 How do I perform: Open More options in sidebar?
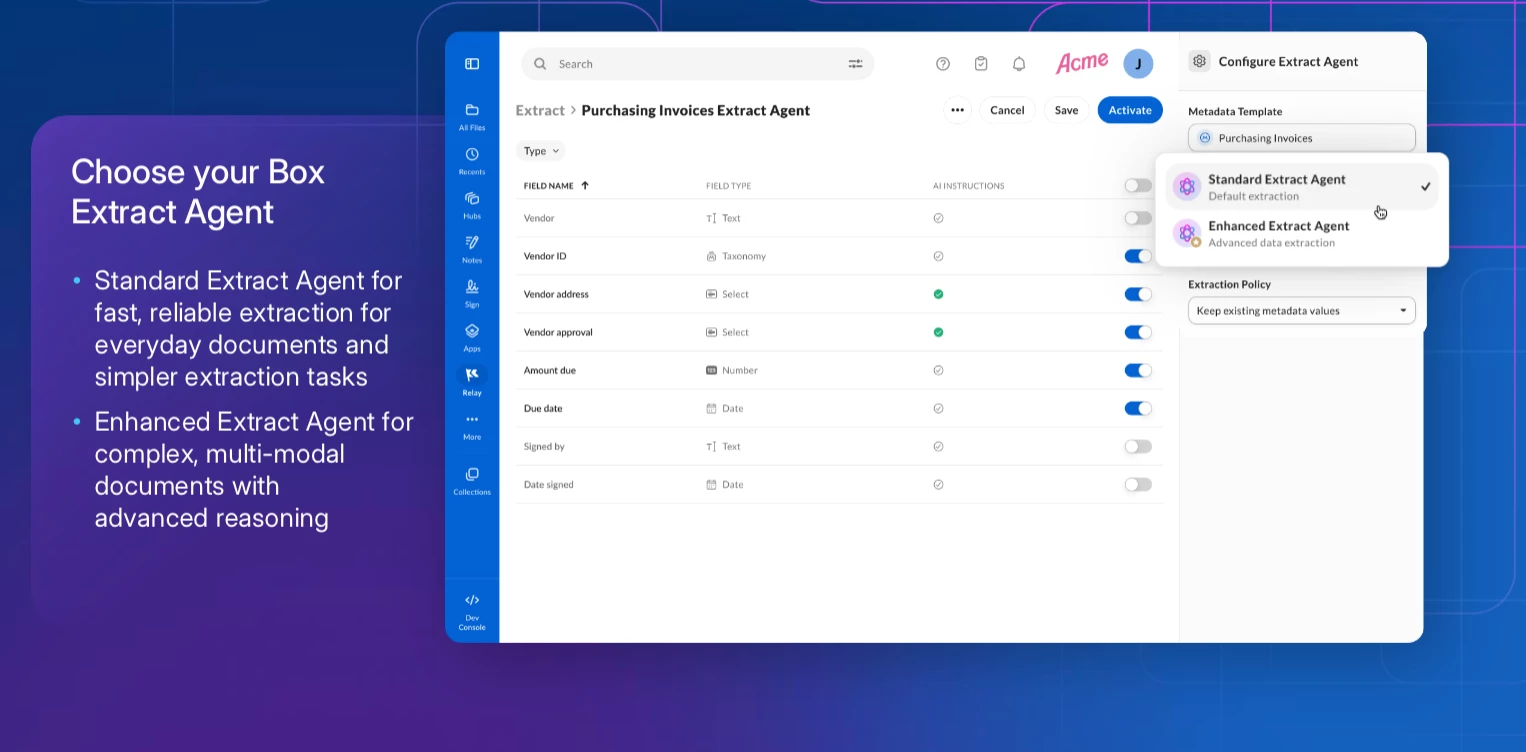tap(472, 426)
